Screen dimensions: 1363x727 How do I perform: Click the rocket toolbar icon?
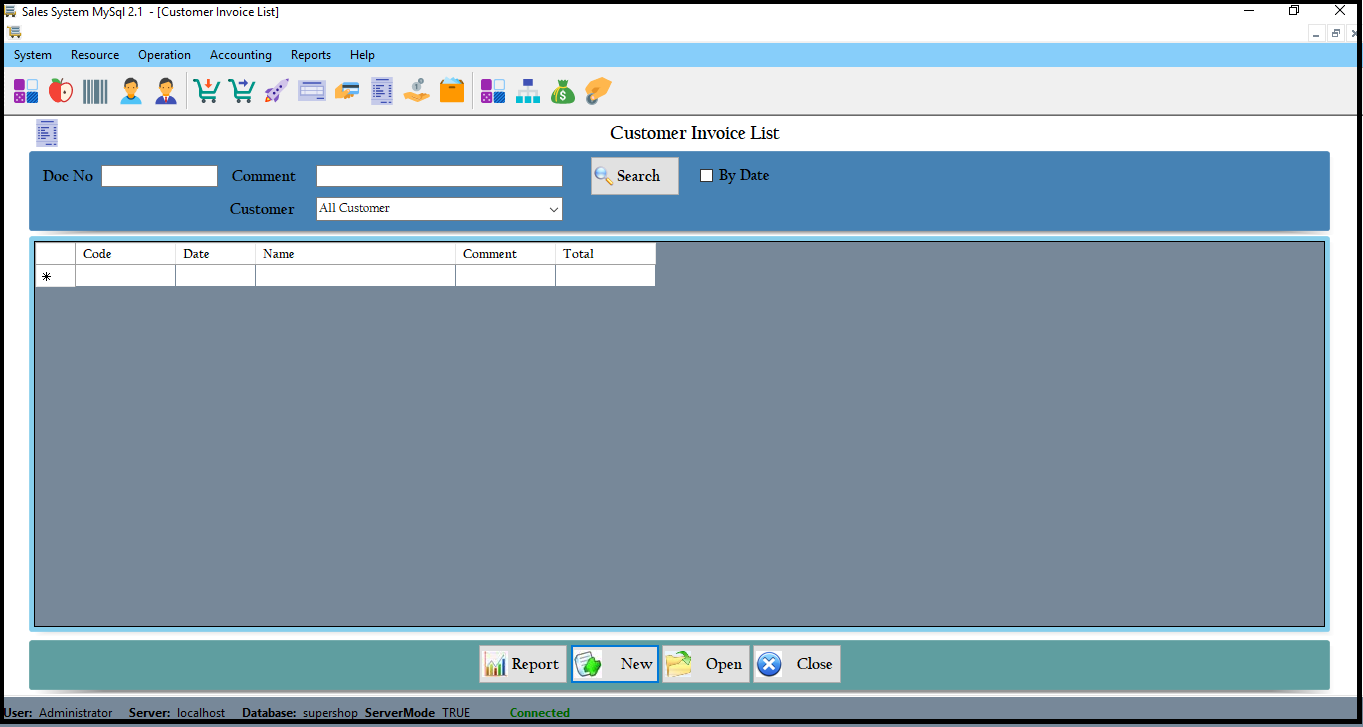276,91
